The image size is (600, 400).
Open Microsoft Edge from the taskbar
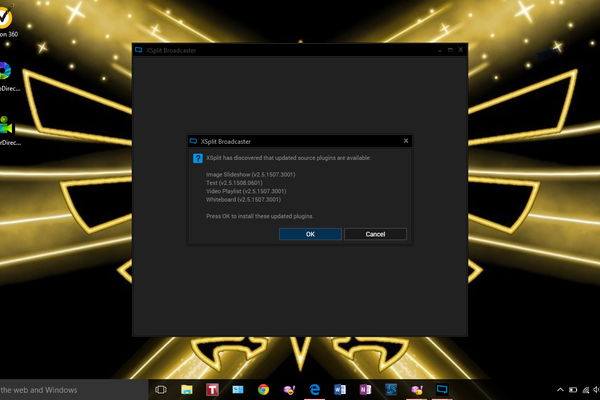coord(314,389)
